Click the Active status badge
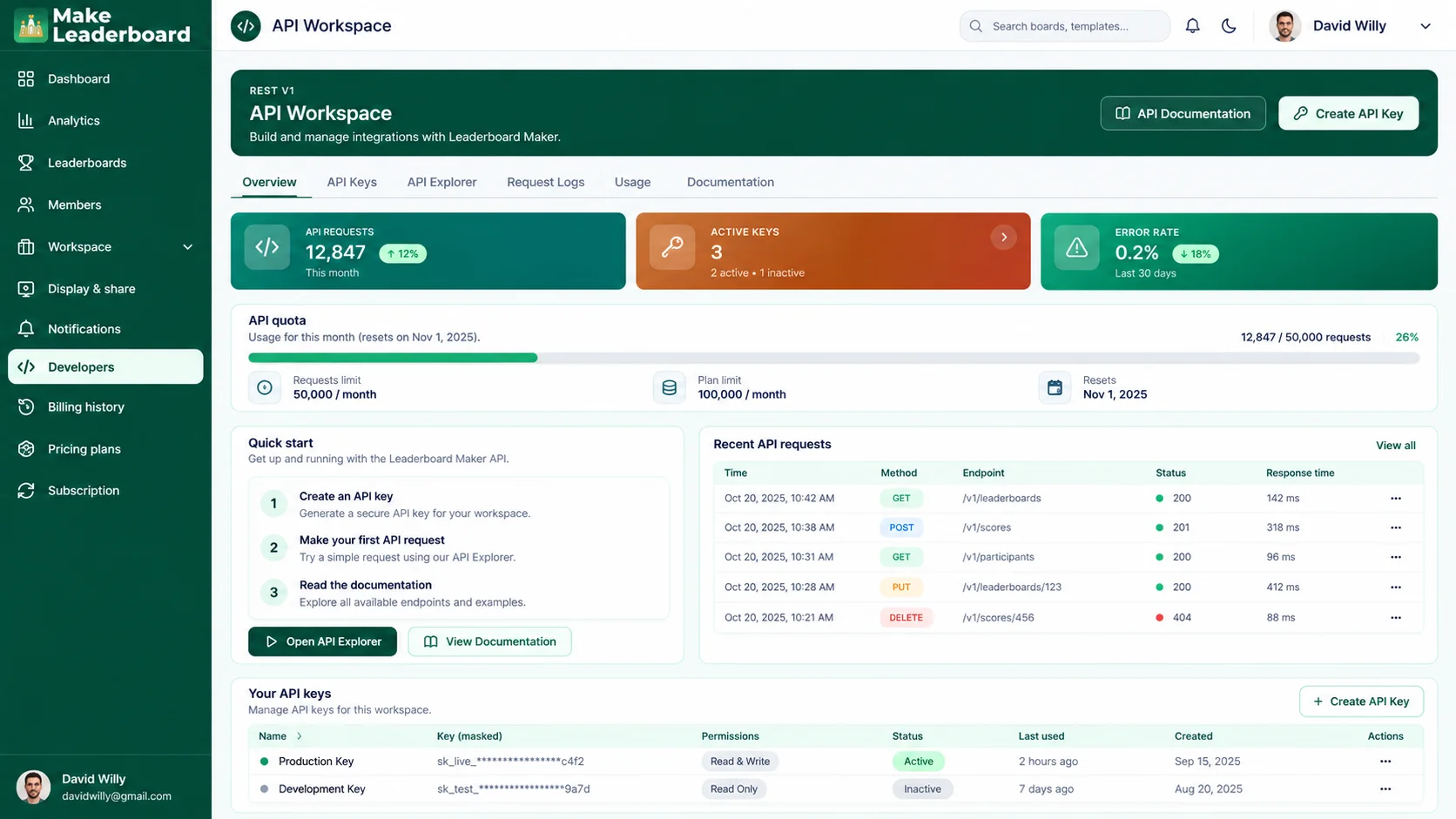Image resolution: width=1456 pixels, height=819 pixels. click(x=918, y=762)
